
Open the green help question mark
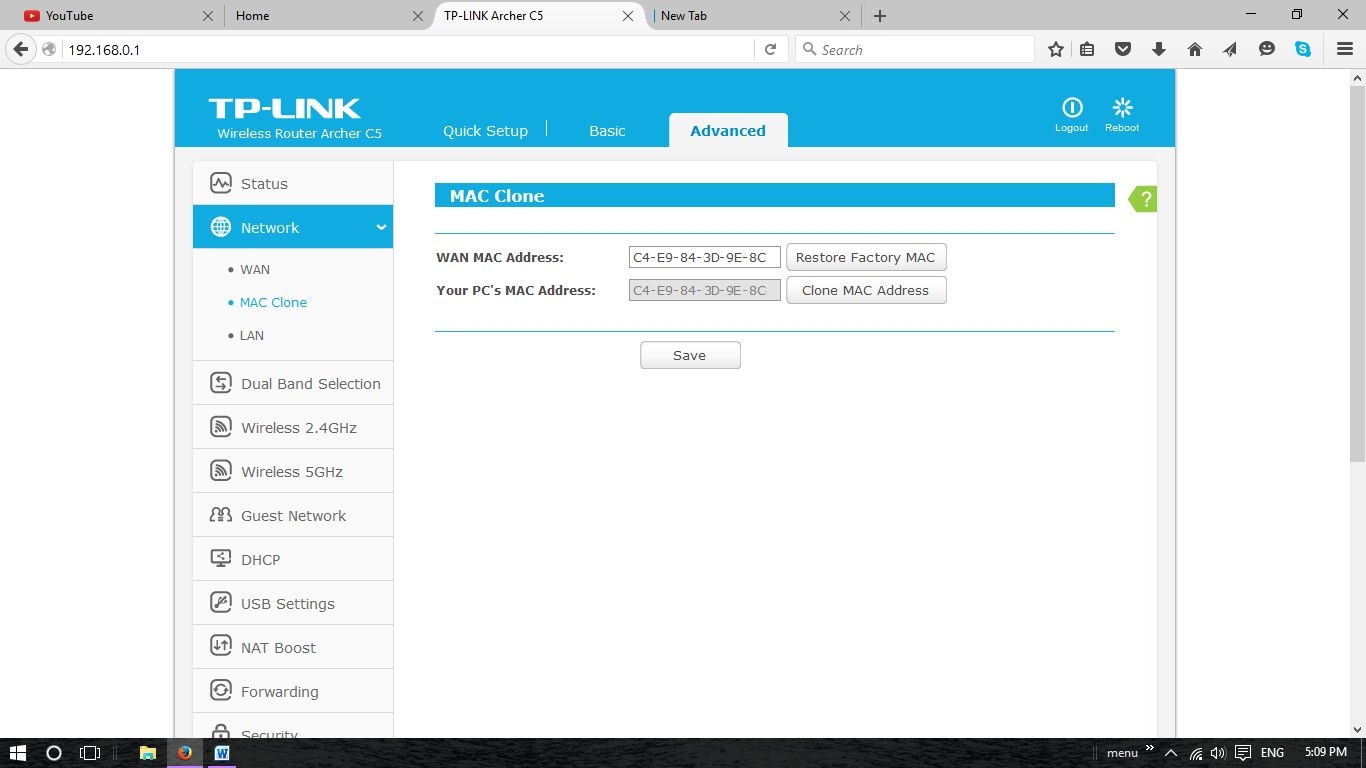coord(1143,199)
